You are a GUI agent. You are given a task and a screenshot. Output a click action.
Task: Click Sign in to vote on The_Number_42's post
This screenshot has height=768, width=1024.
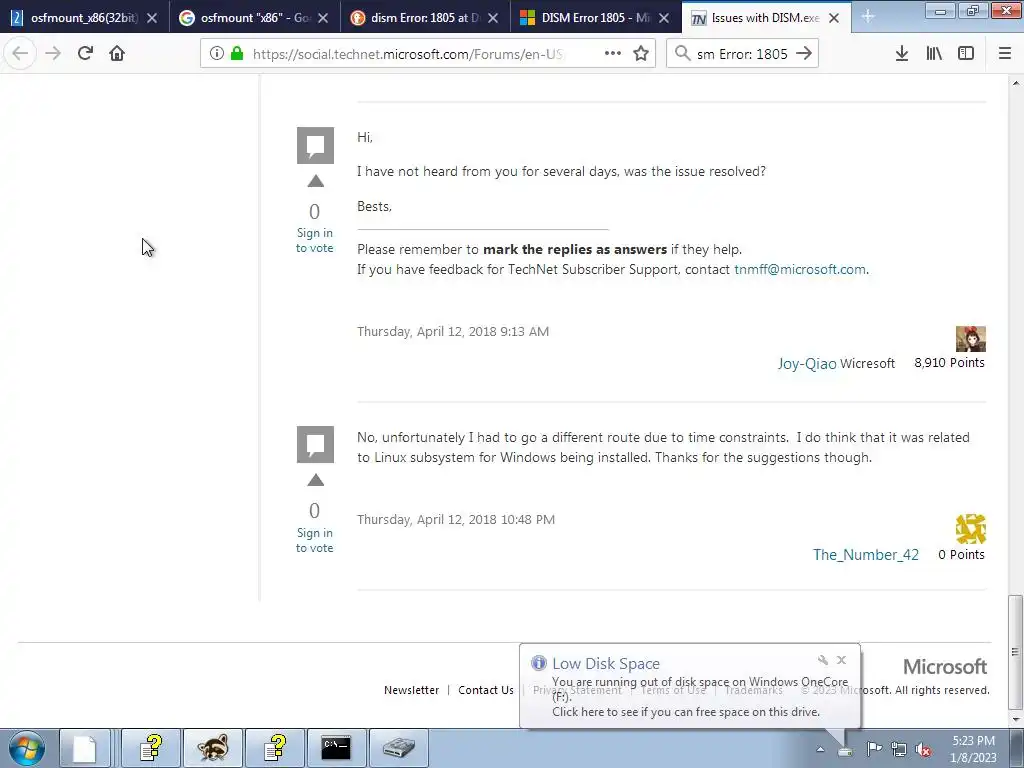point(315,540)
